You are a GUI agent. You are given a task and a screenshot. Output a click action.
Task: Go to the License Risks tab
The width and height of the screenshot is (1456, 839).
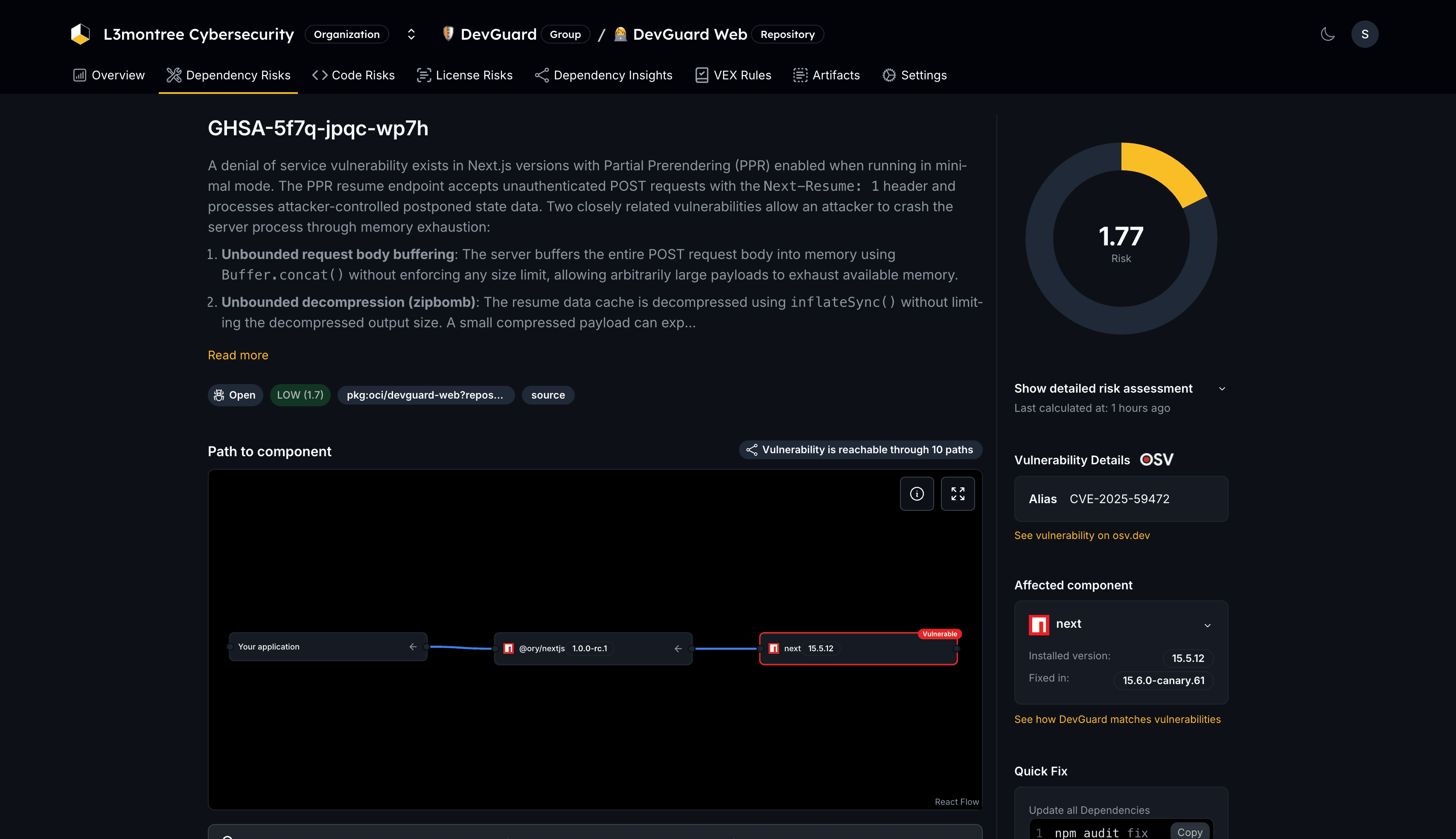pos(464,76)
